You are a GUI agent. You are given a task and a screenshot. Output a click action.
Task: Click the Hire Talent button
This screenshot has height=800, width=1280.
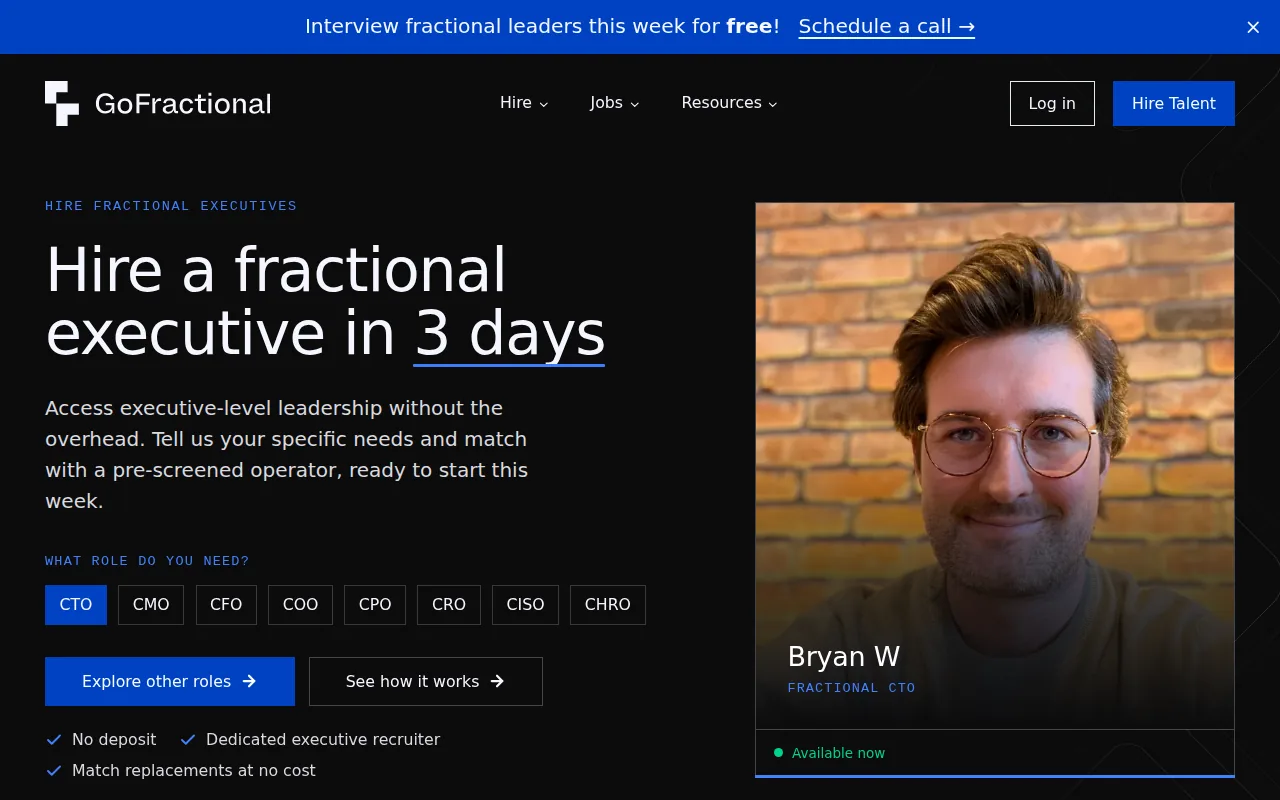coord(1174,103)
